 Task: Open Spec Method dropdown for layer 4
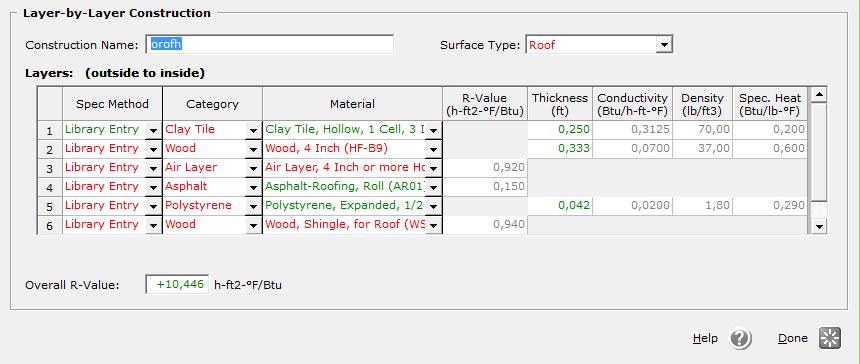[x=153, y=187]
